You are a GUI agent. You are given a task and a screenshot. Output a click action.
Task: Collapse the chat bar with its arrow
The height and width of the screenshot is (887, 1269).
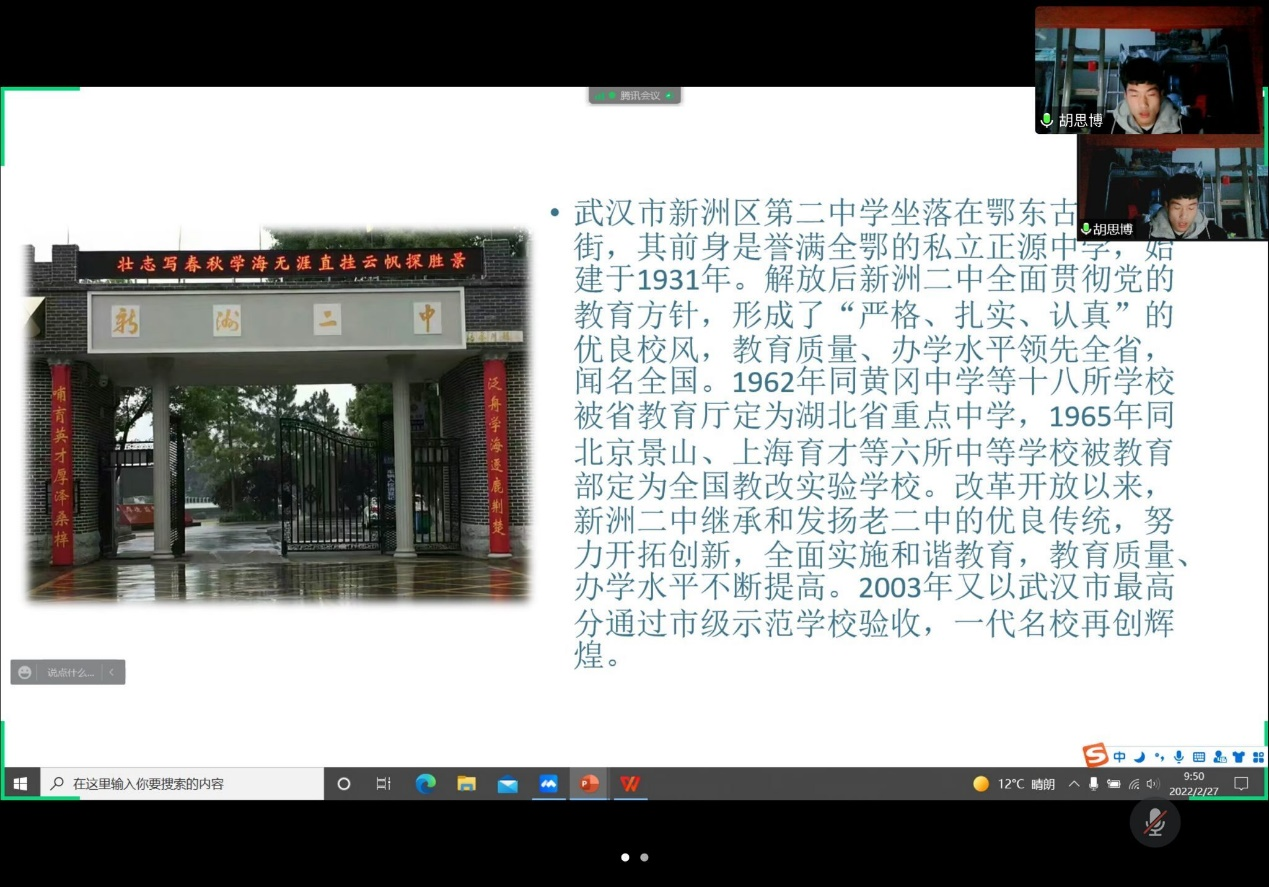coord(112,672)
